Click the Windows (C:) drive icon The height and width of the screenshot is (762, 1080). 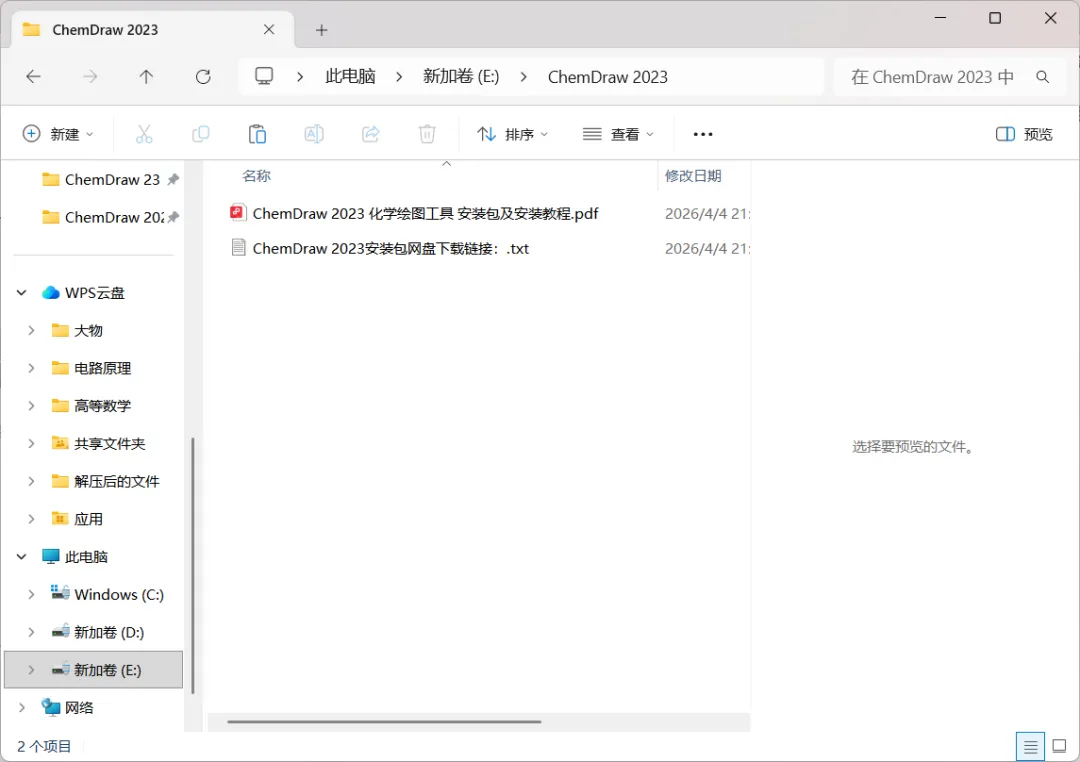(60, 593)
